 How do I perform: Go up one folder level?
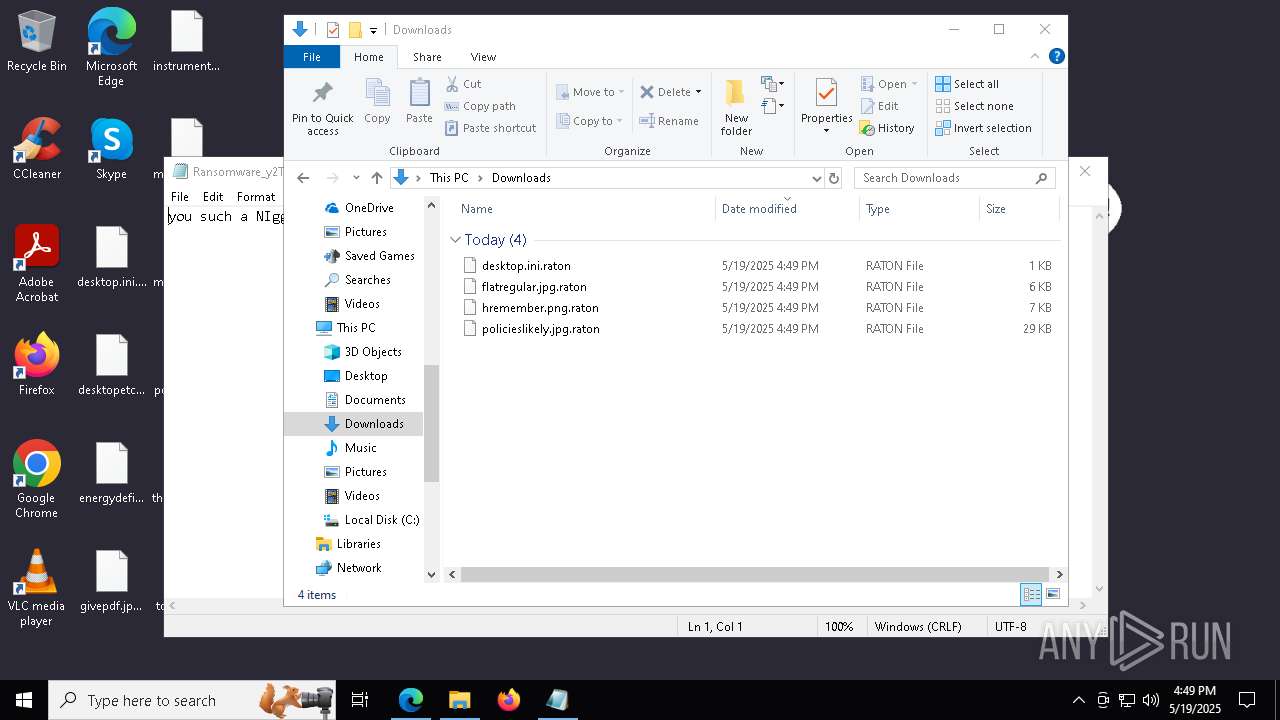(x=376, y=178)
